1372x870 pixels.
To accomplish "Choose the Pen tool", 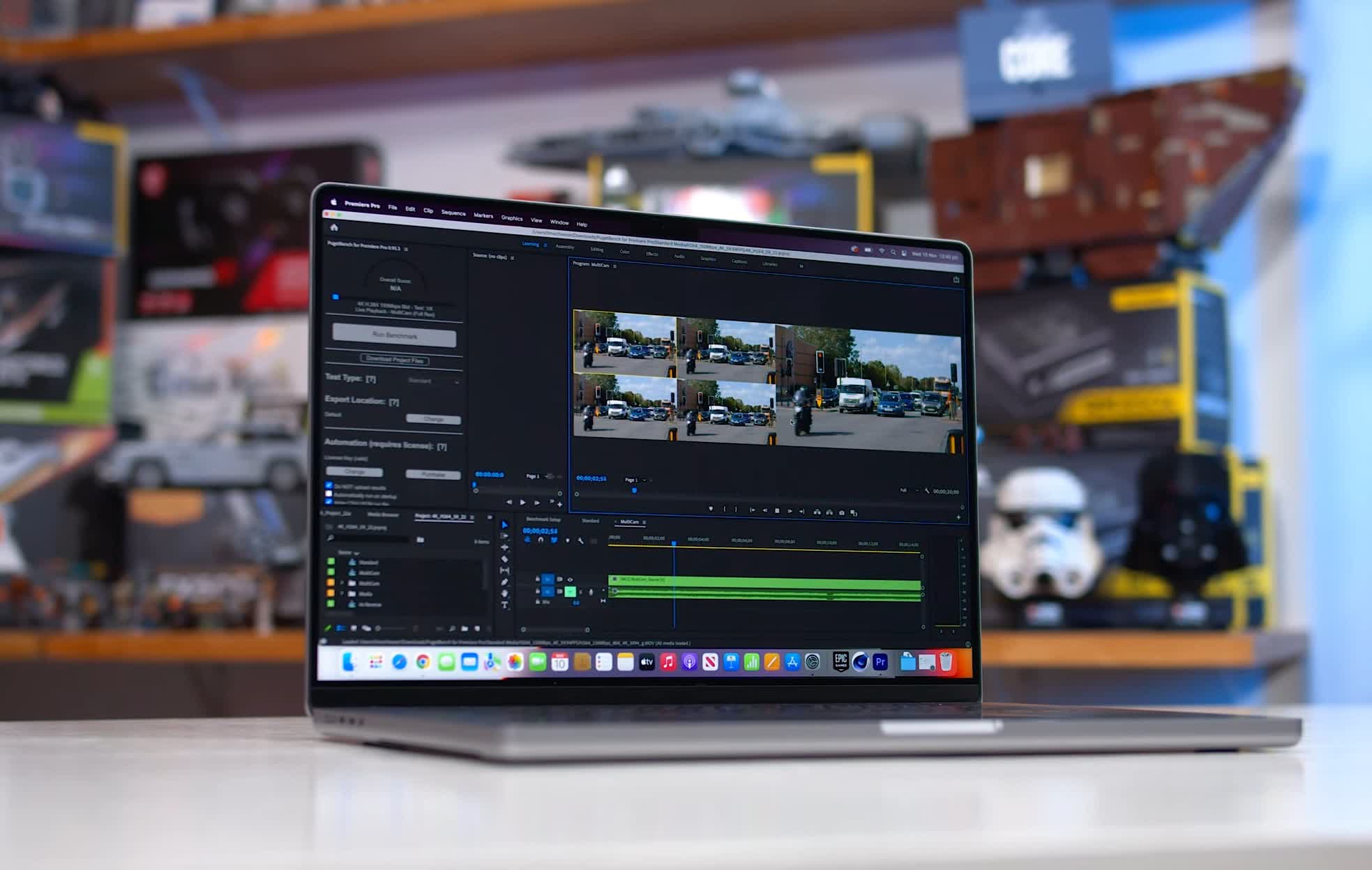I will [x=504, y=582].
